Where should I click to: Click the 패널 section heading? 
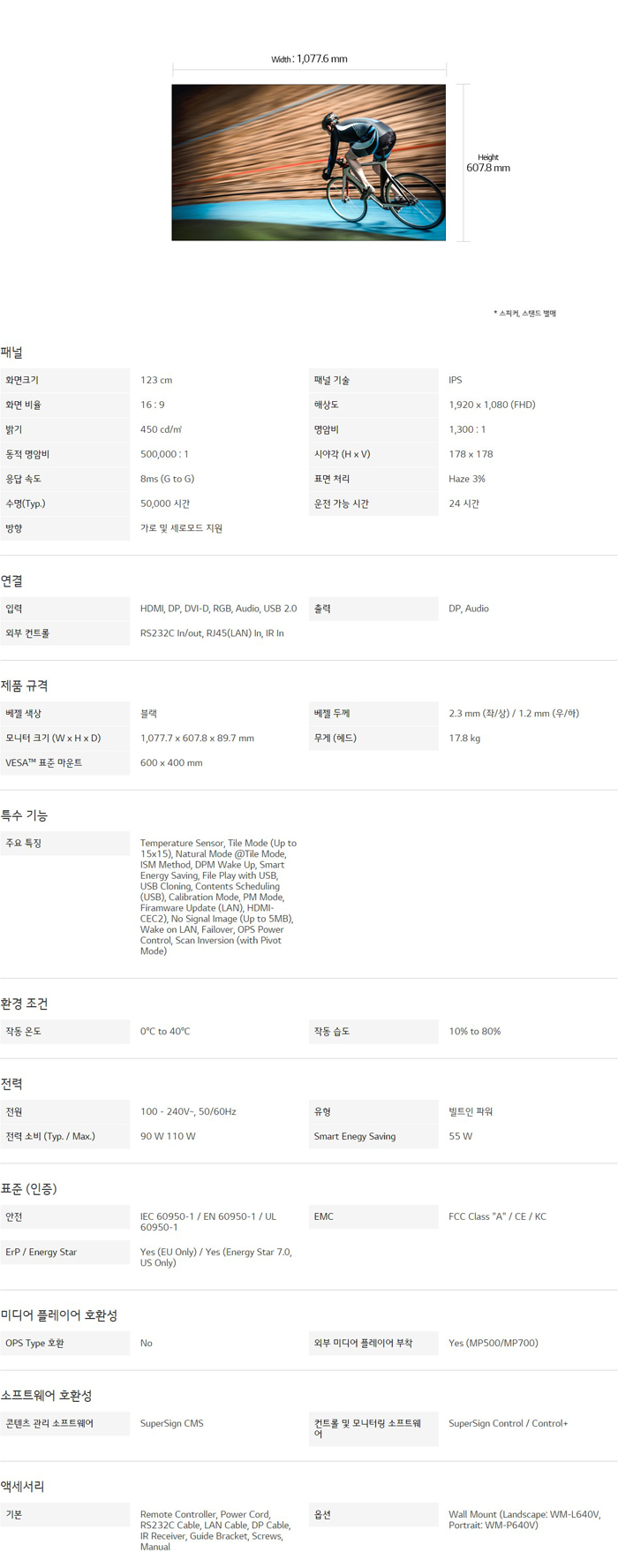click(x=11, y=352)
